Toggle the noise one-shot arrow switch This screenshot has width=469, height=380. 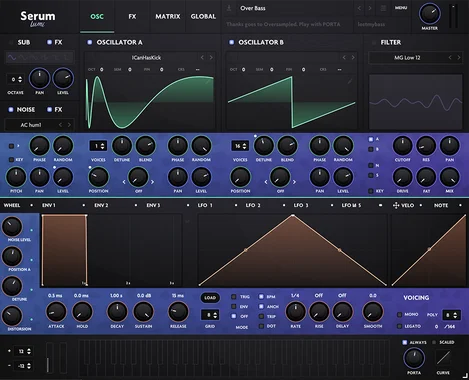click(x=11, y=146)
